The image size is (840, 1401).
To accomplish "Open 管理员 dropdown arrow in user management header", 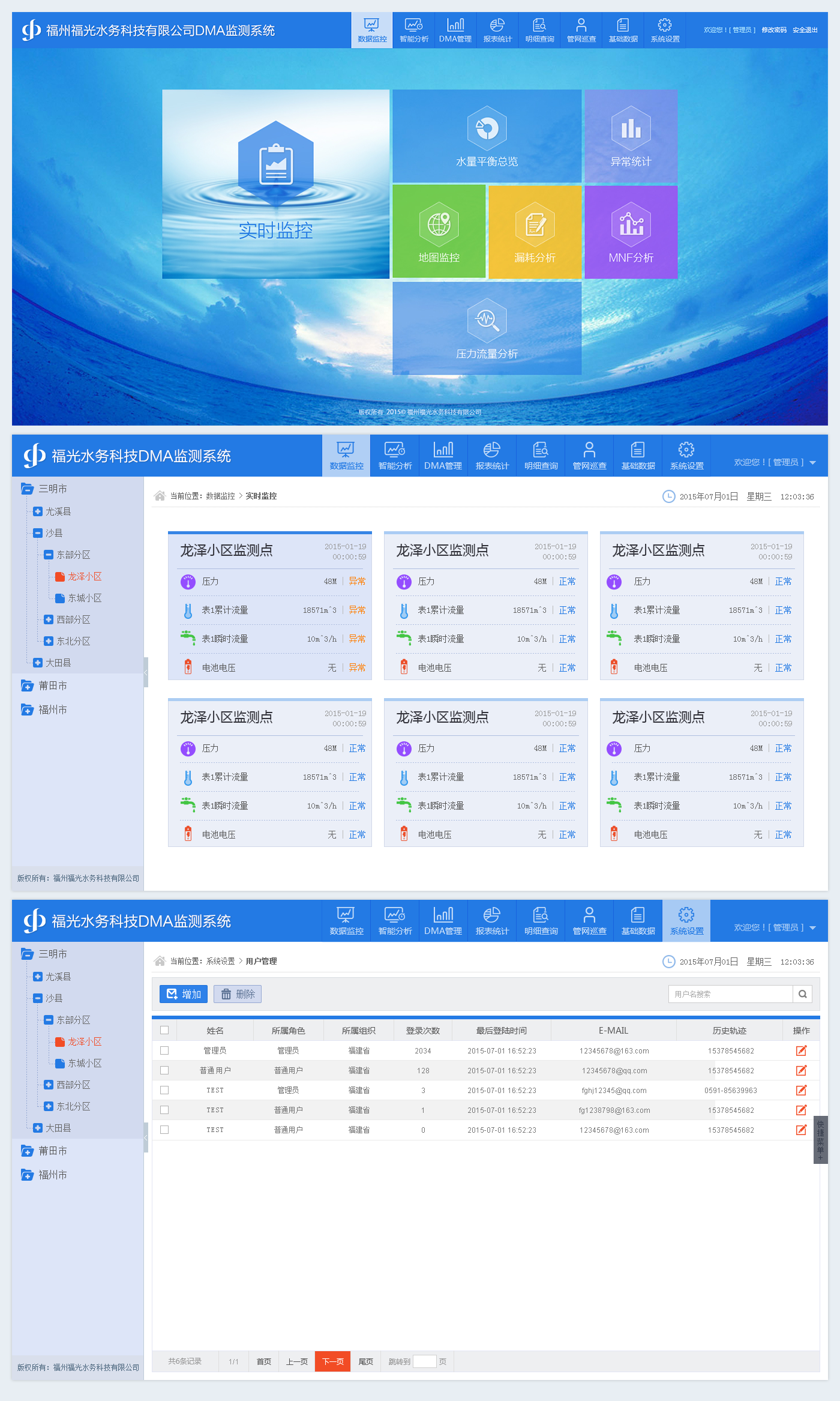I will tap(813, 928).
